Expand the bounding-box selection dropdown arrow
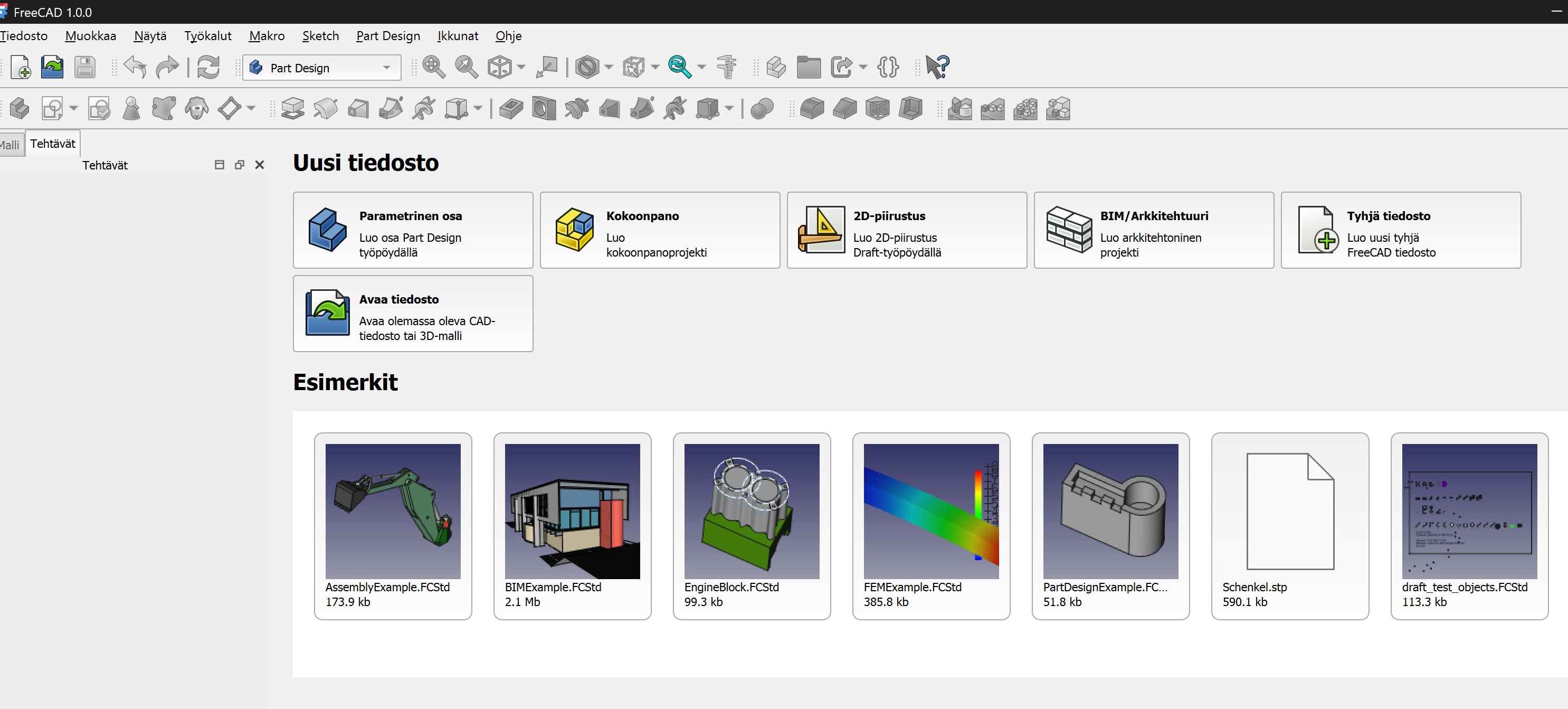 tap(655, 67)
